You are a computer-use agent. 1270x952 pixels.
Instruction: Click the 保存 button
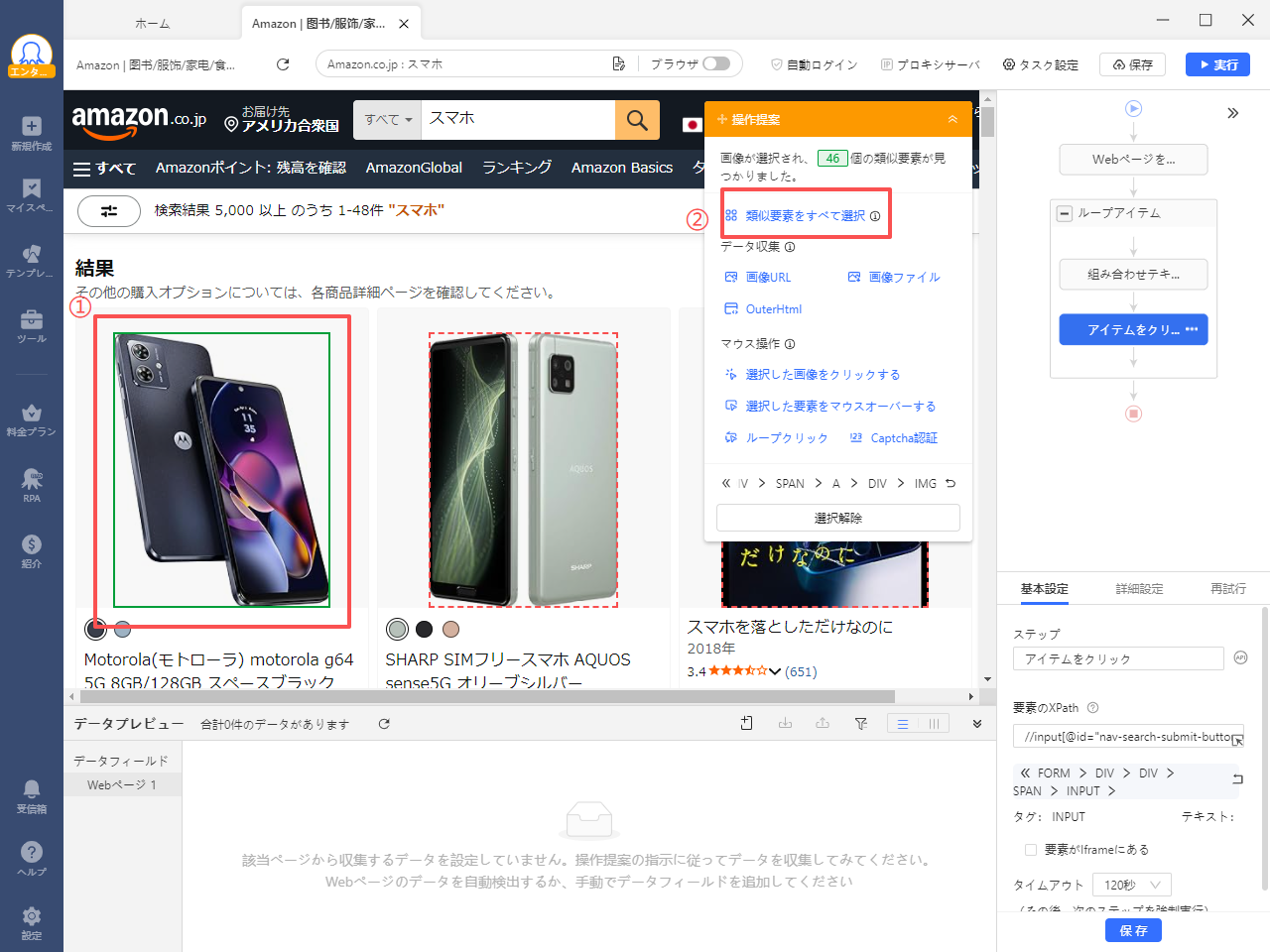click(x=1133, y=930)
